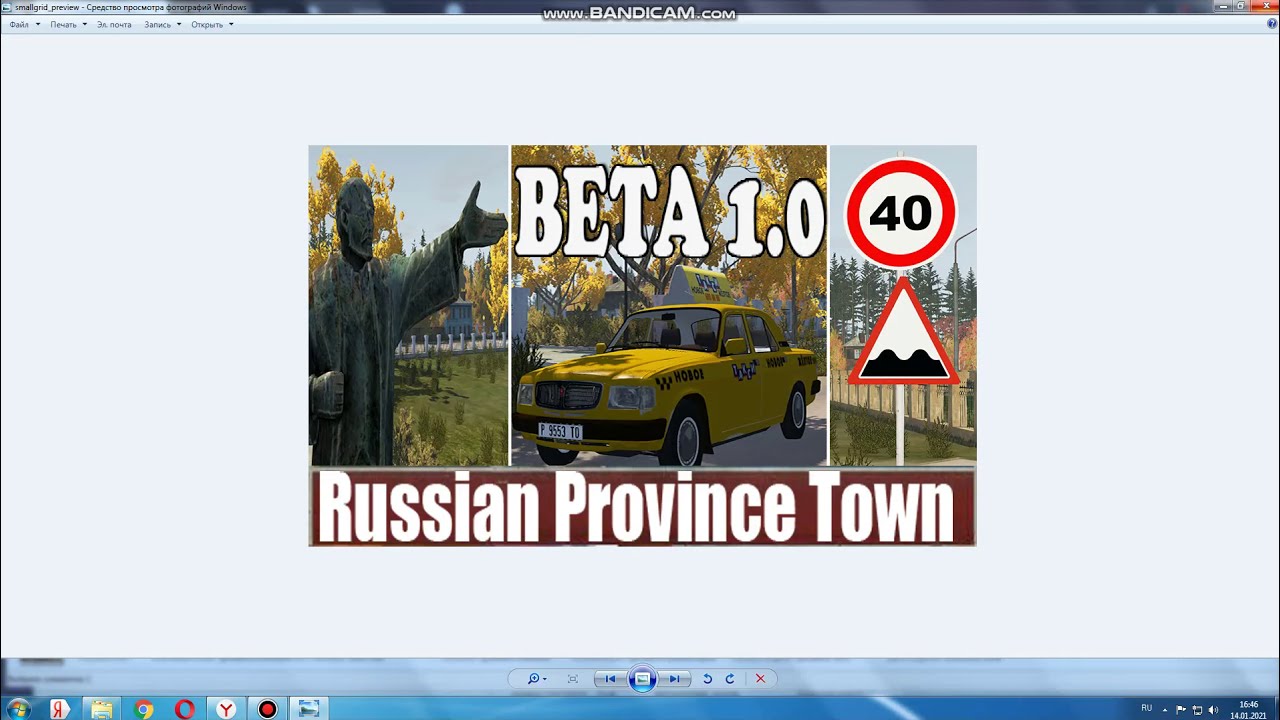
Task: Open Yandex search taskbar icon
Action: coord(59,709)
